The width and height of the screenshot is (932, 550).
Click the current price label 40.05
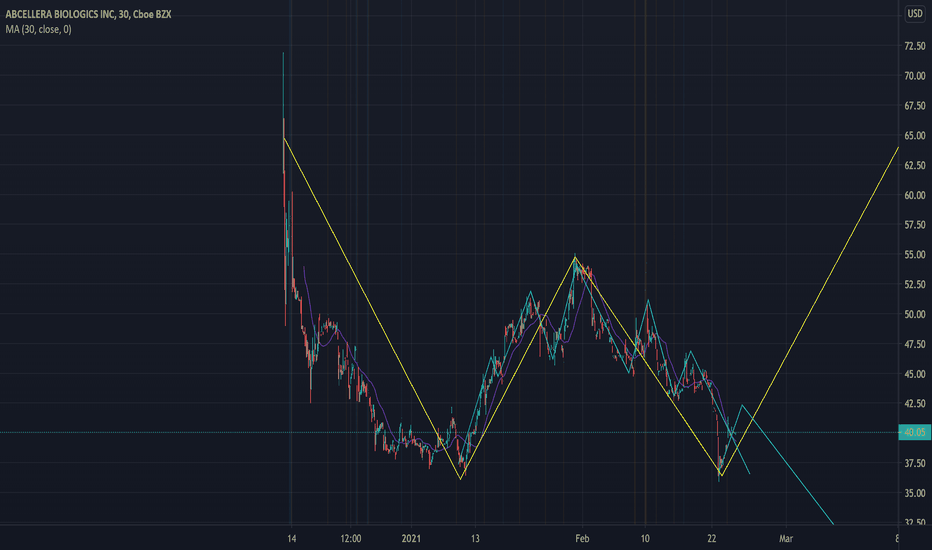pyautogui.click(x=915, y=432)
